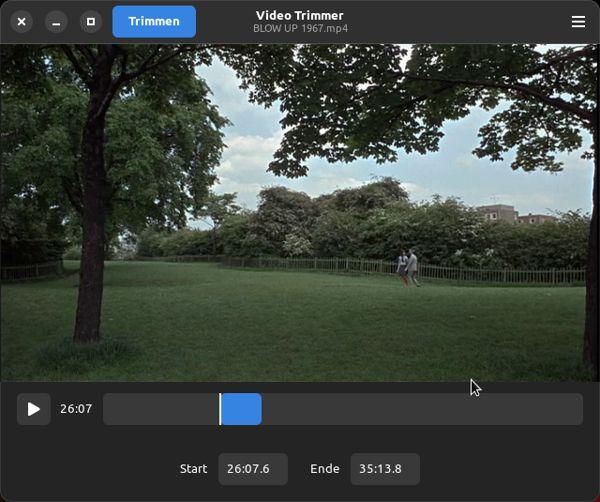Minimize the Video Trimmer window
The height and width of the screenshot is (502, 600).
(56, 22)
